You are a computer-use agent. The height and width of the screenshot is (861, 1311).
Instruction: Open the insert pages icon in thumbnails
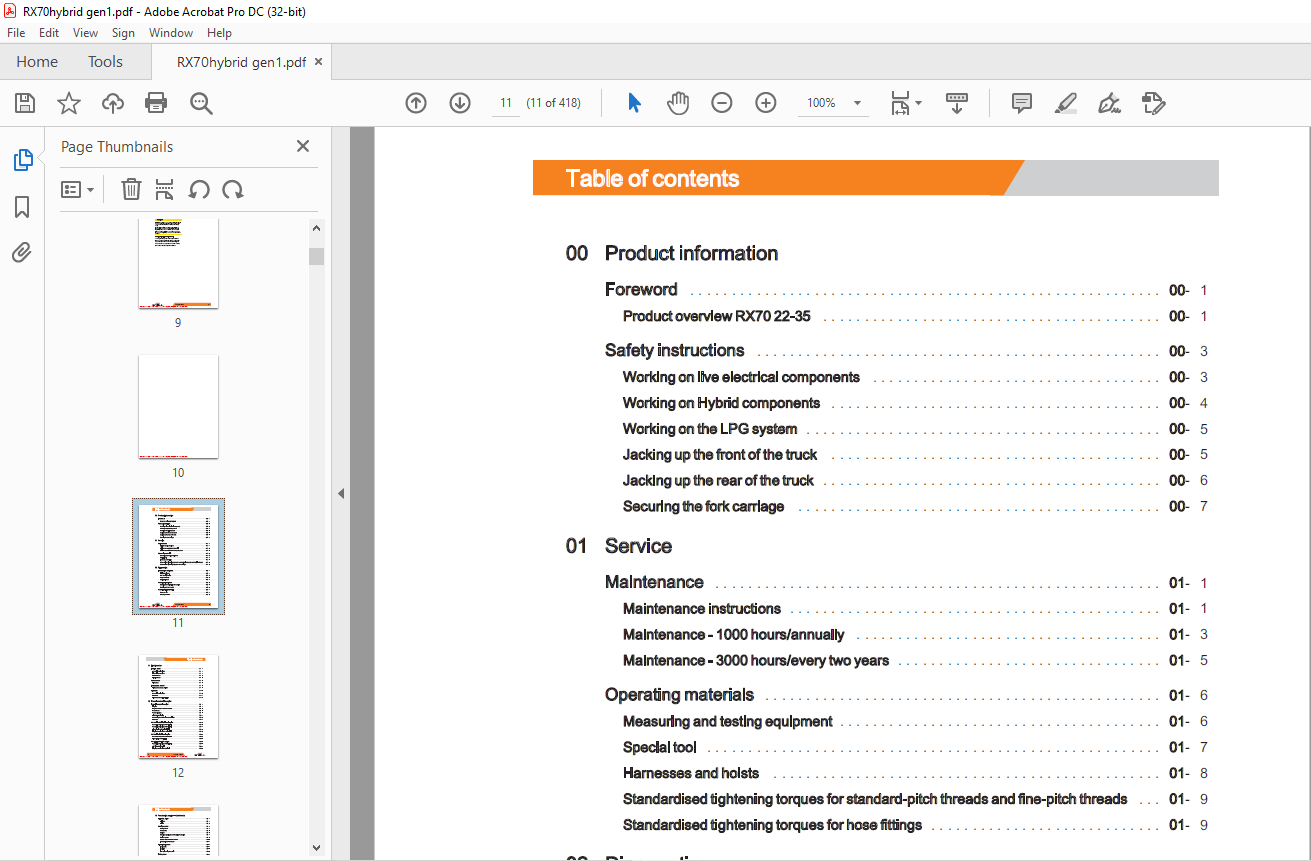165,189
